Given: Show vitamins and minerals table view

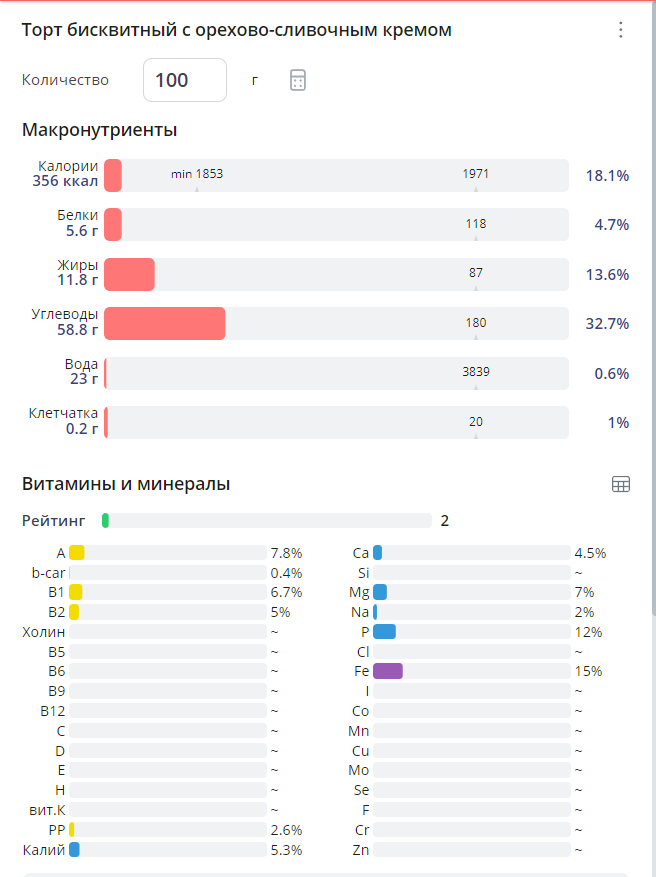Looking at the screenshot, I should coord(620,484).
